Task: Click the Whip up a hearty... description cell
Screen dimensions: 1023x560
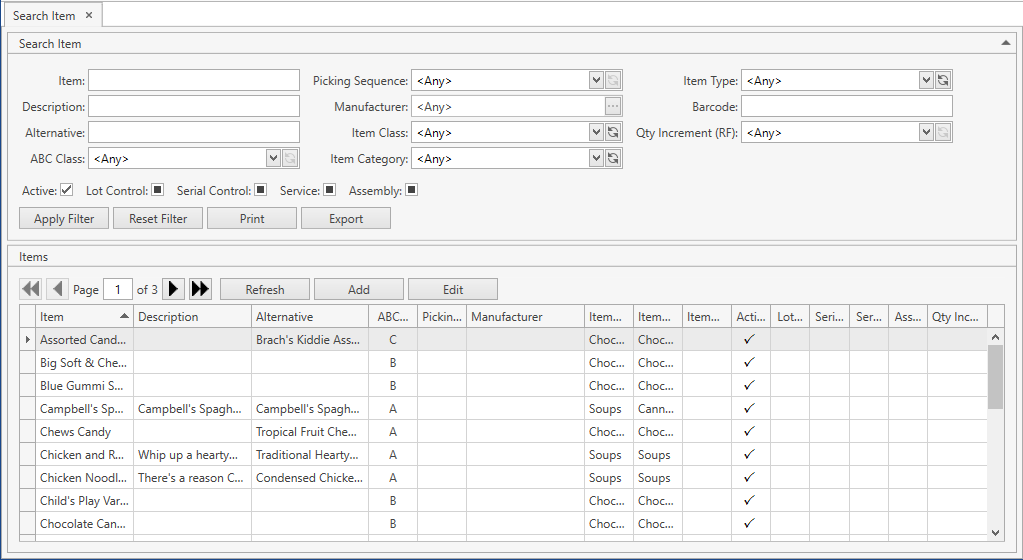Action: tap(192, 454)
